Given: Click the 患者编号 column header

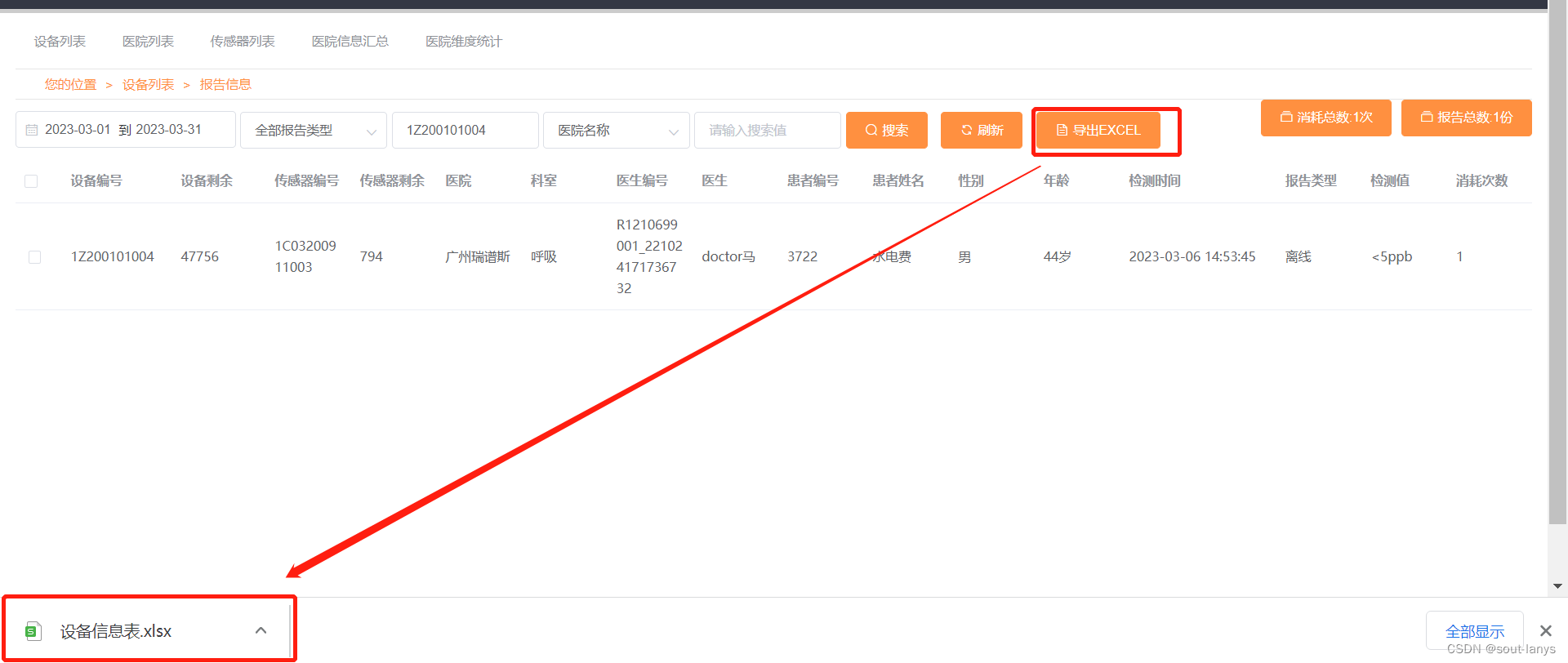Looking at the screenshot, I should [x=813, y=181].
